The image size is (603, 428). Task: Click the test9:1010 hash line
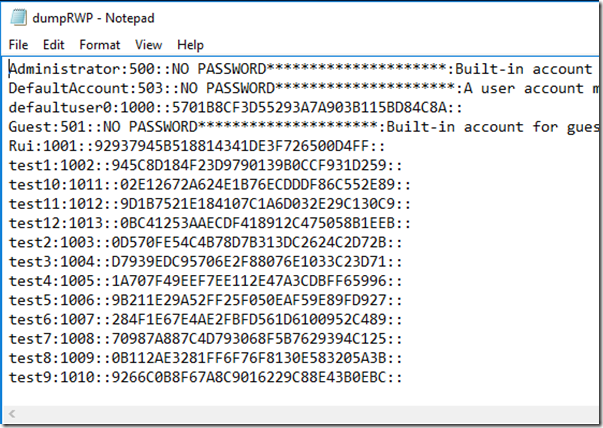point(205,377)
